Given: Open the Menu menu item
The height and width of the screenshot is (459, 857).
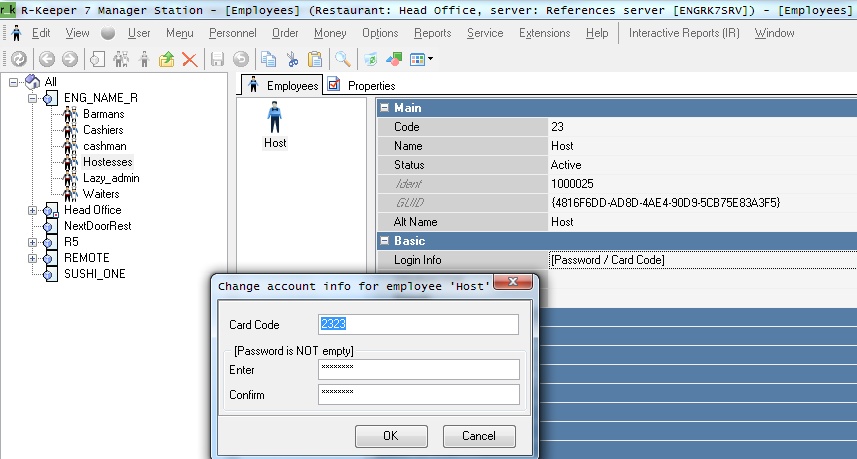Looking at the screenshot, I should tap(180, 33).
